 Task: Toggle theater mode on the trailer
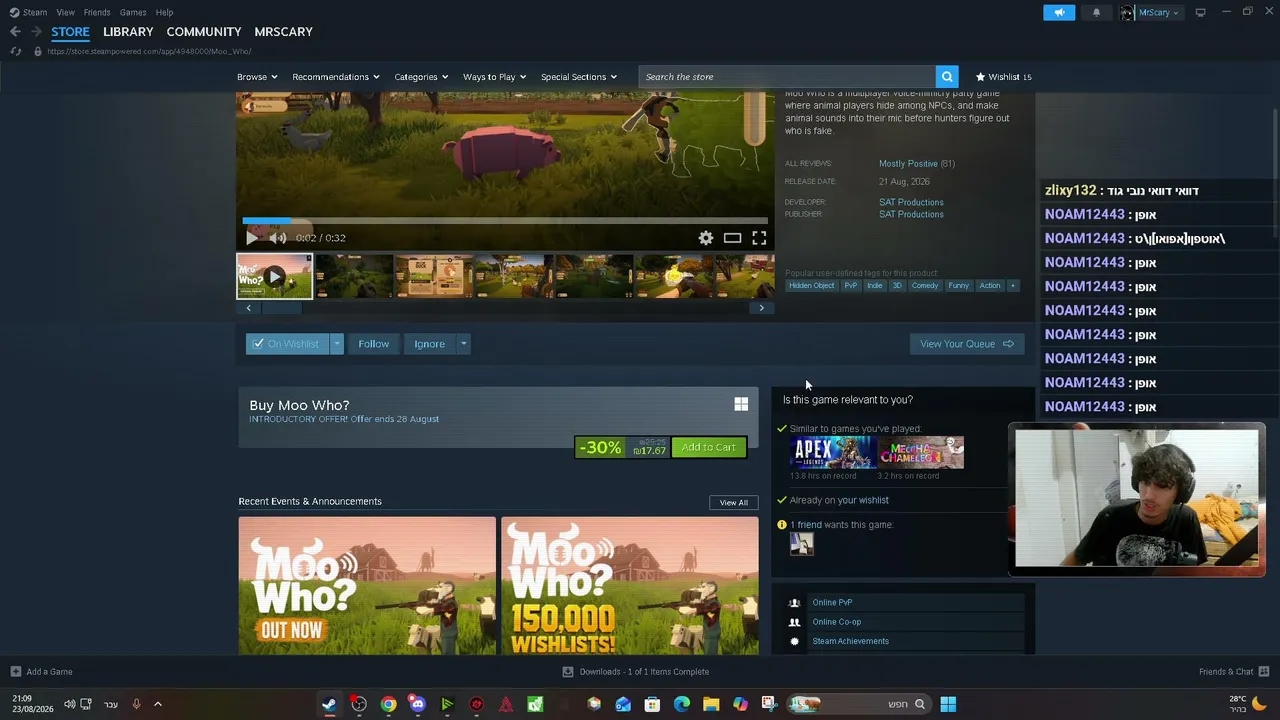click(x=732, y=238)
